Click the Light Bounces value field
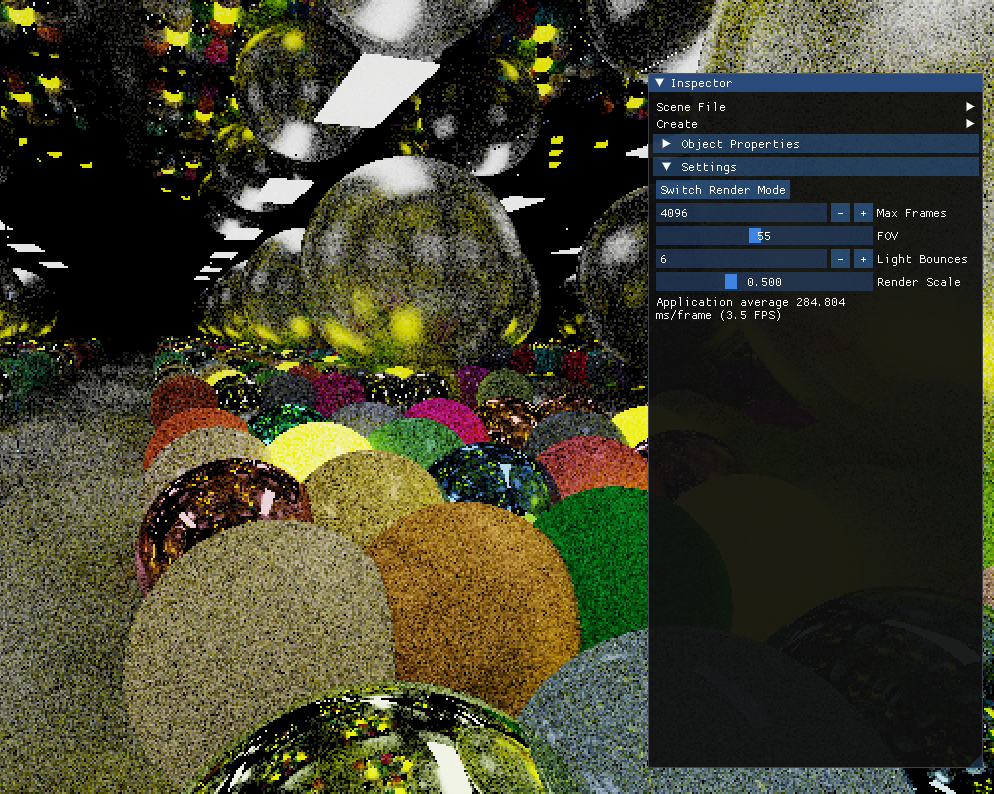Viewport: 994px width, 794px height. [x=741, y=259]
